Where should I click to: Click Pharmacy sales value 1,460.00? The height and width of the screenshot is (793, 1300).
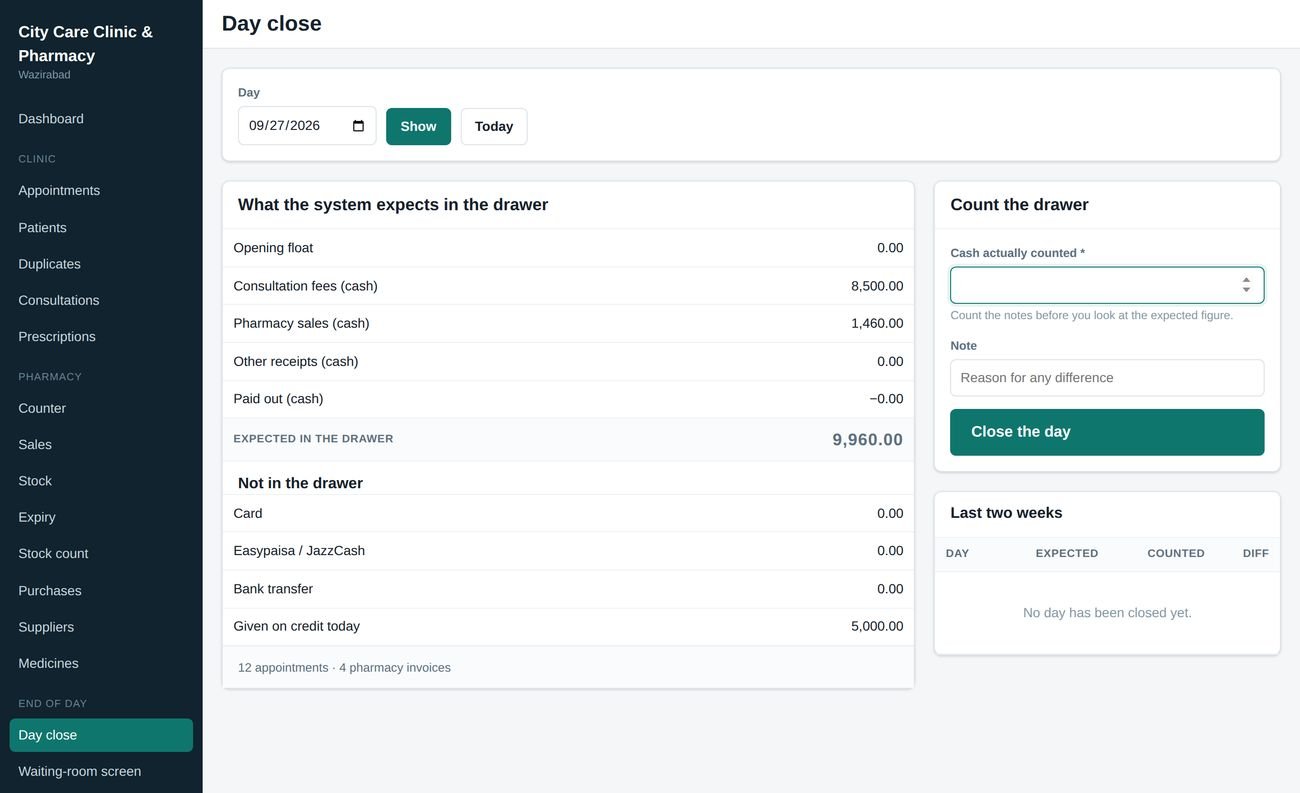(x=877, y=323)
